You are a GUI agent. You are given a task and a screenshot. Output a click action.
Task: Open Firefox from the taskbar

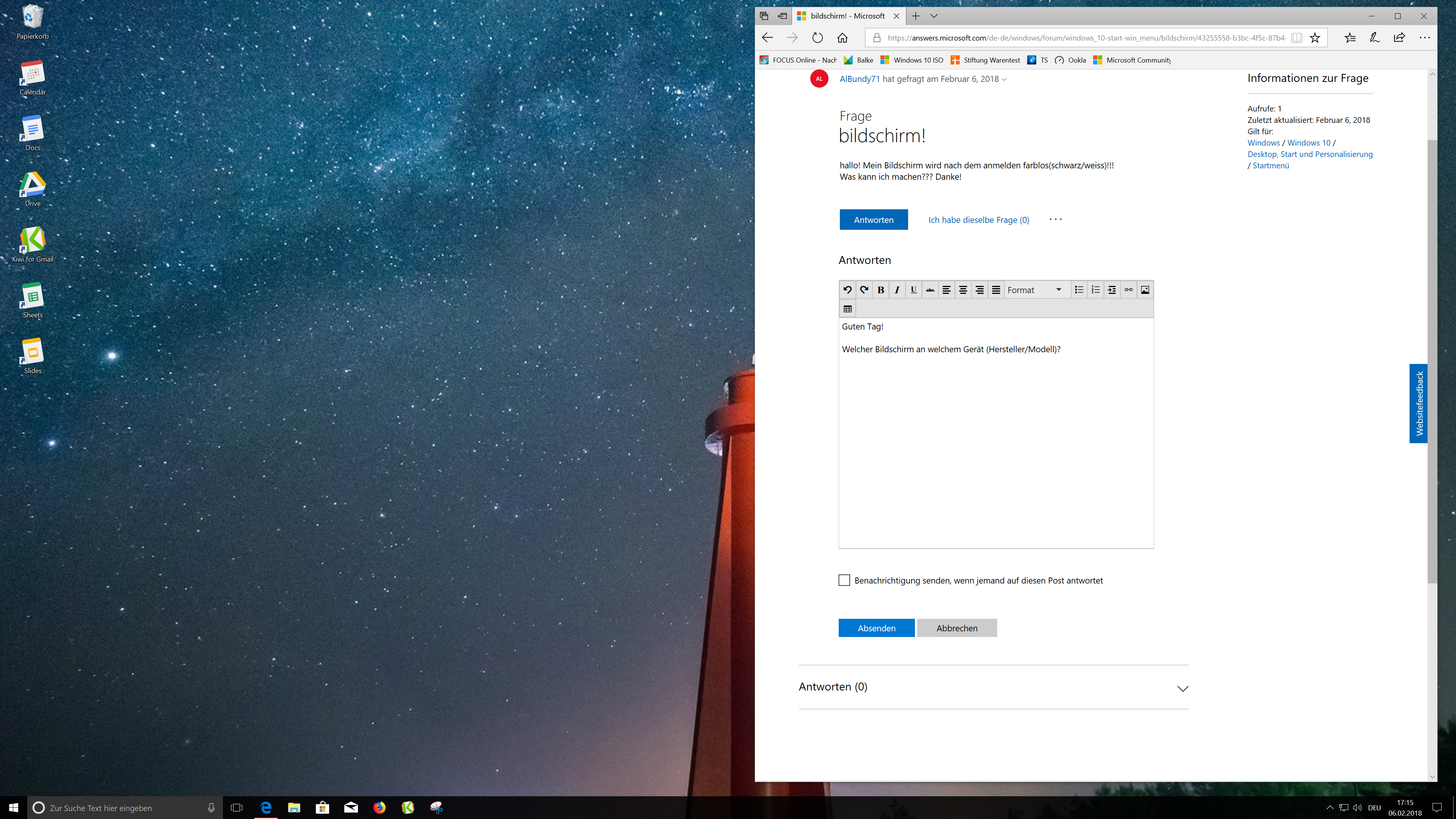coord(379,807)
